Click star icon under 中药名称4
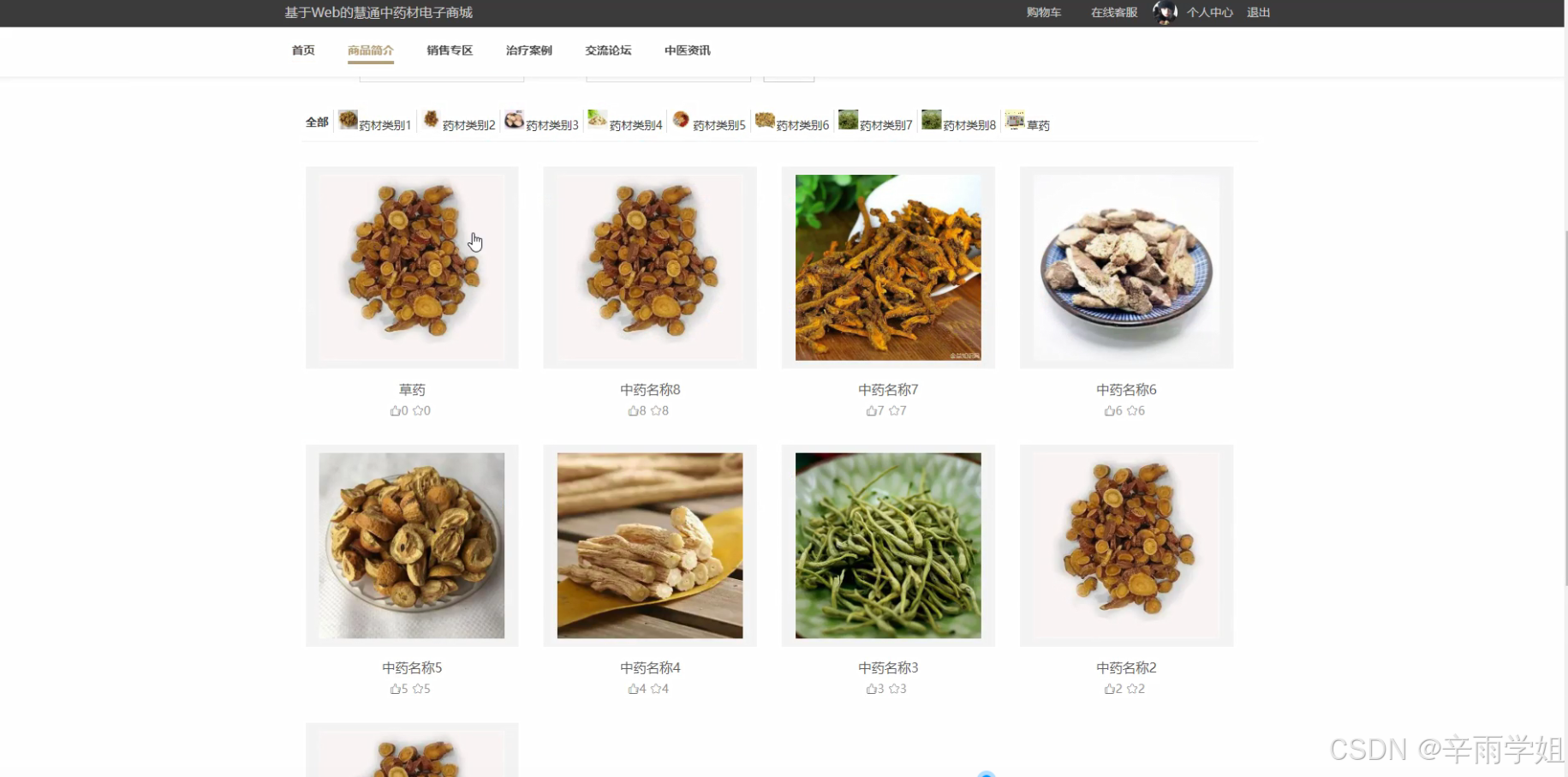 pos(655,689)
